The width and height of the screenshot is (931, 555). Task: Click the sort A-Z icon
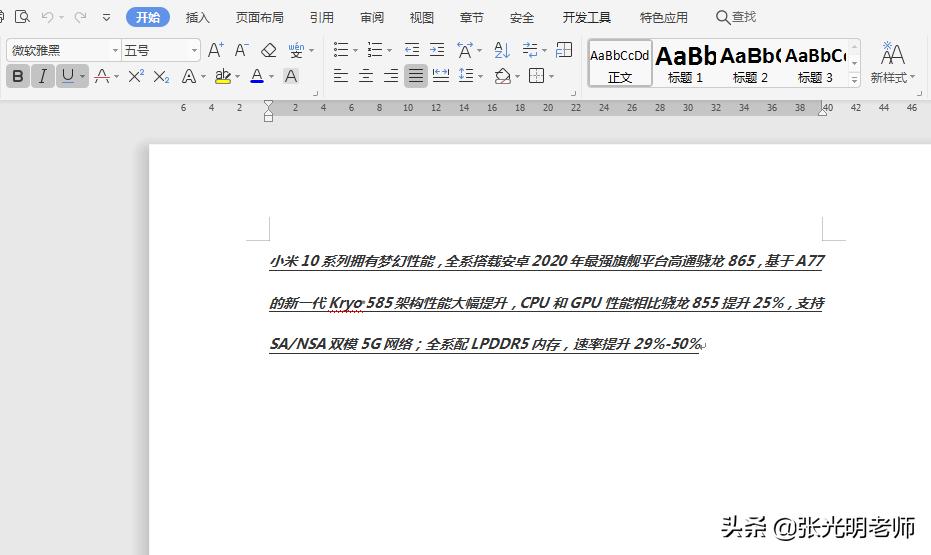[502, 50]
